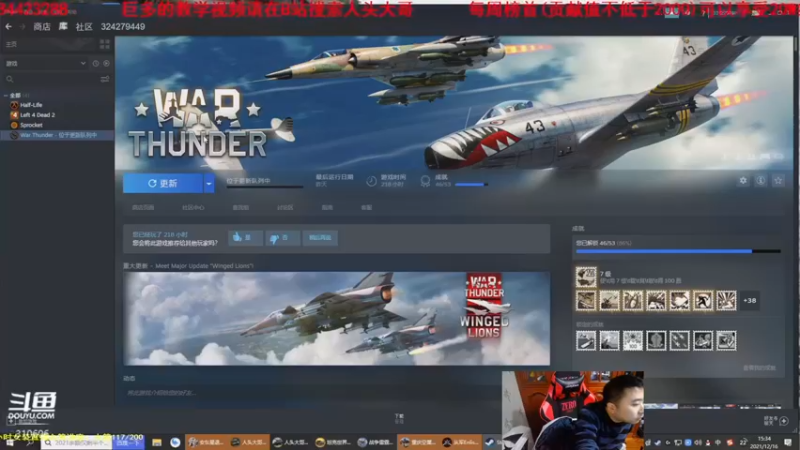Recommend the game with thumbs-up 是
Screen dimensions: 800x450
[x=245, y=238]
